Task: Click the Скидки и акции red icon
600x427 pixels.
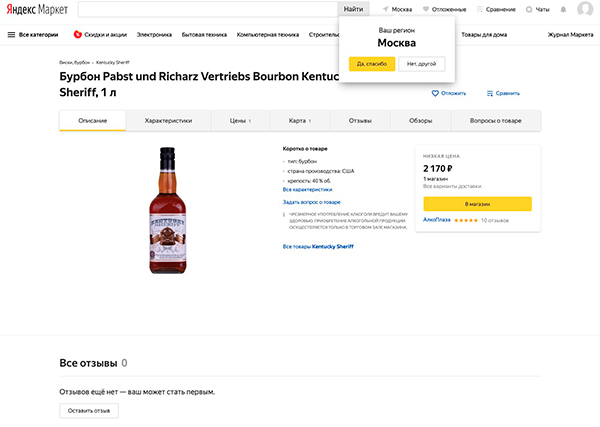Action: (78, 34)
